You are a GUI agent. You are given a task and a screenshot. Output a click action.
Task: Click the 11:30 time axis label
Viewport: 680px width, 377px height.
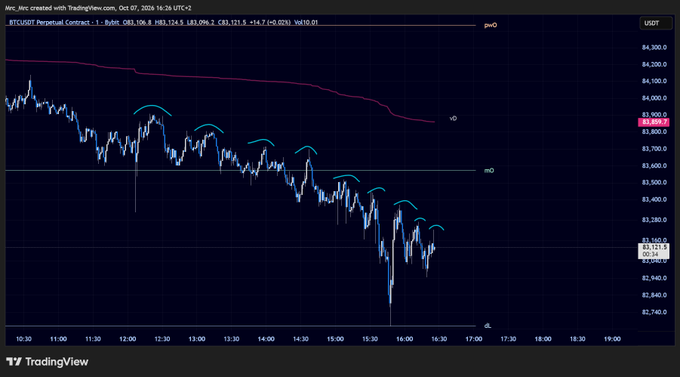(93, 339)
